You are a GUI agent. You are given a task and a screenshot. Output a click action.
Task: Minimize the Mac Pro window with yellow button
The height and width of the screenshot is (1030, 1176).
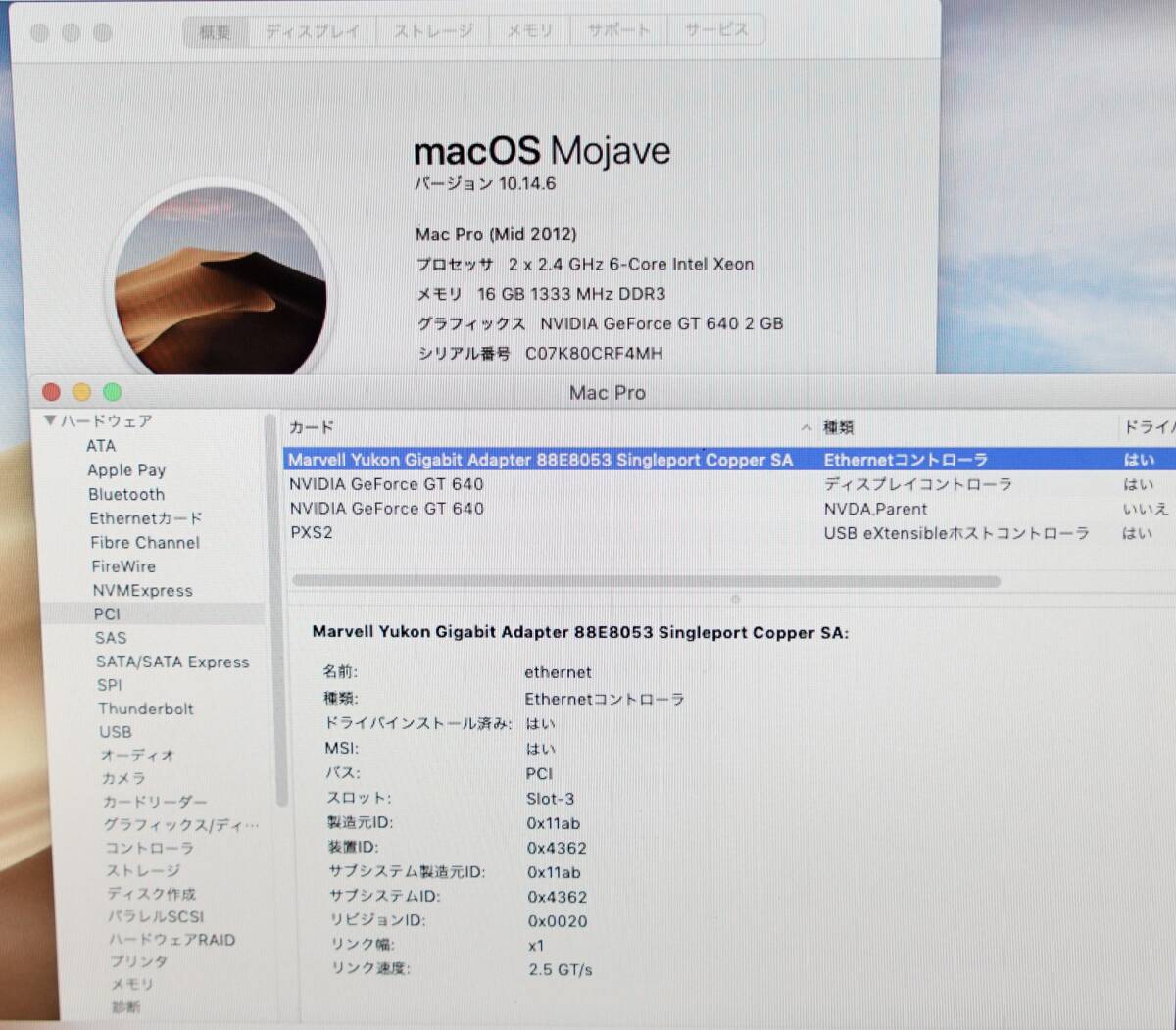coord(82,392)
